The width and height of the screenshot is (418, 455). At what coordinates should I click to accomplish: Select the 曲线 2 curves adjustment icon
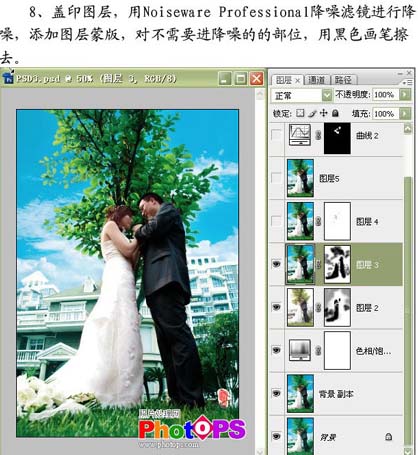[300, 135]
